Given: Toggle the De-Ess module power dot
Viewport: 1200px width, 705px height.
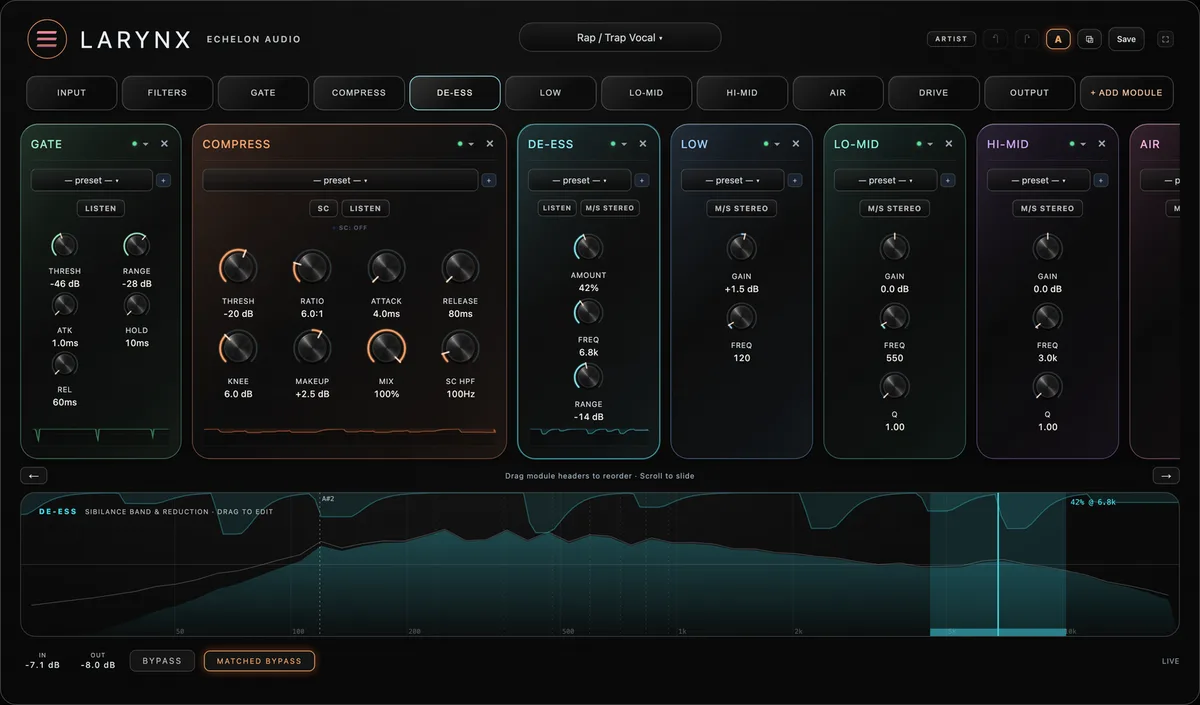Looking at the screenshot, I should tap(613, 144).
